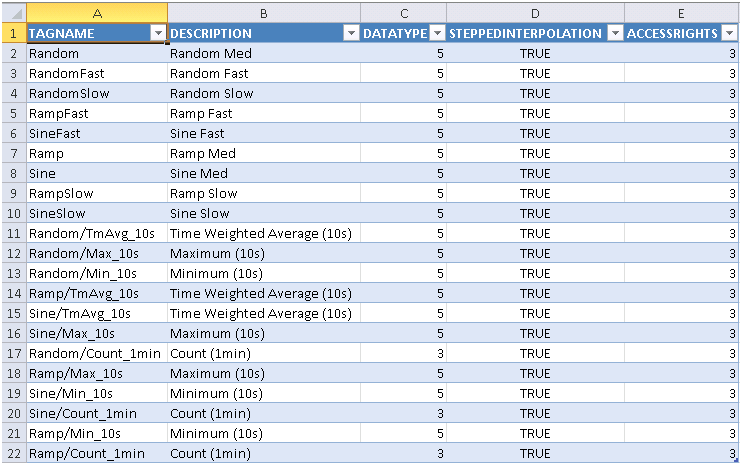Select the row 11 header
Image resolution: width=742 pixels, height=465 pixels.
[12, 233]
